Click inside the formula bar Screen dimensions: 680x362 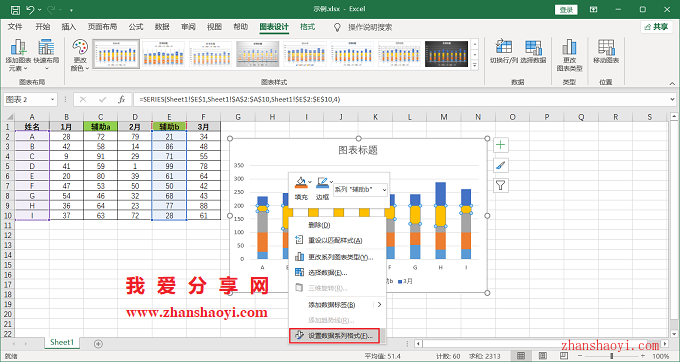(x=401, y=99)
